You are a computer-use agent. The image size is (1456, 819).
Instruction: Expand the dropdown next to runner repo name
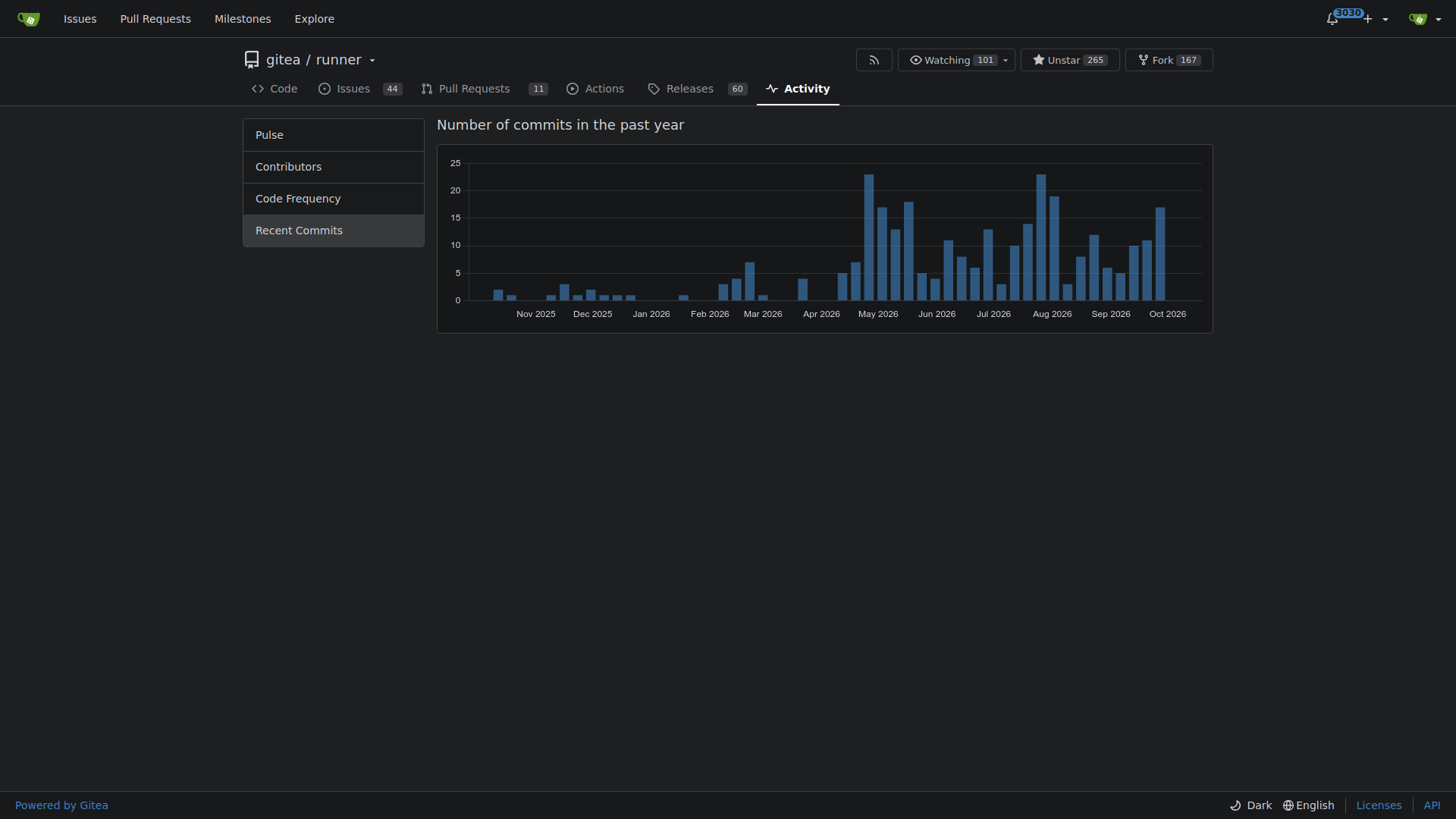(x=372, y=61)
